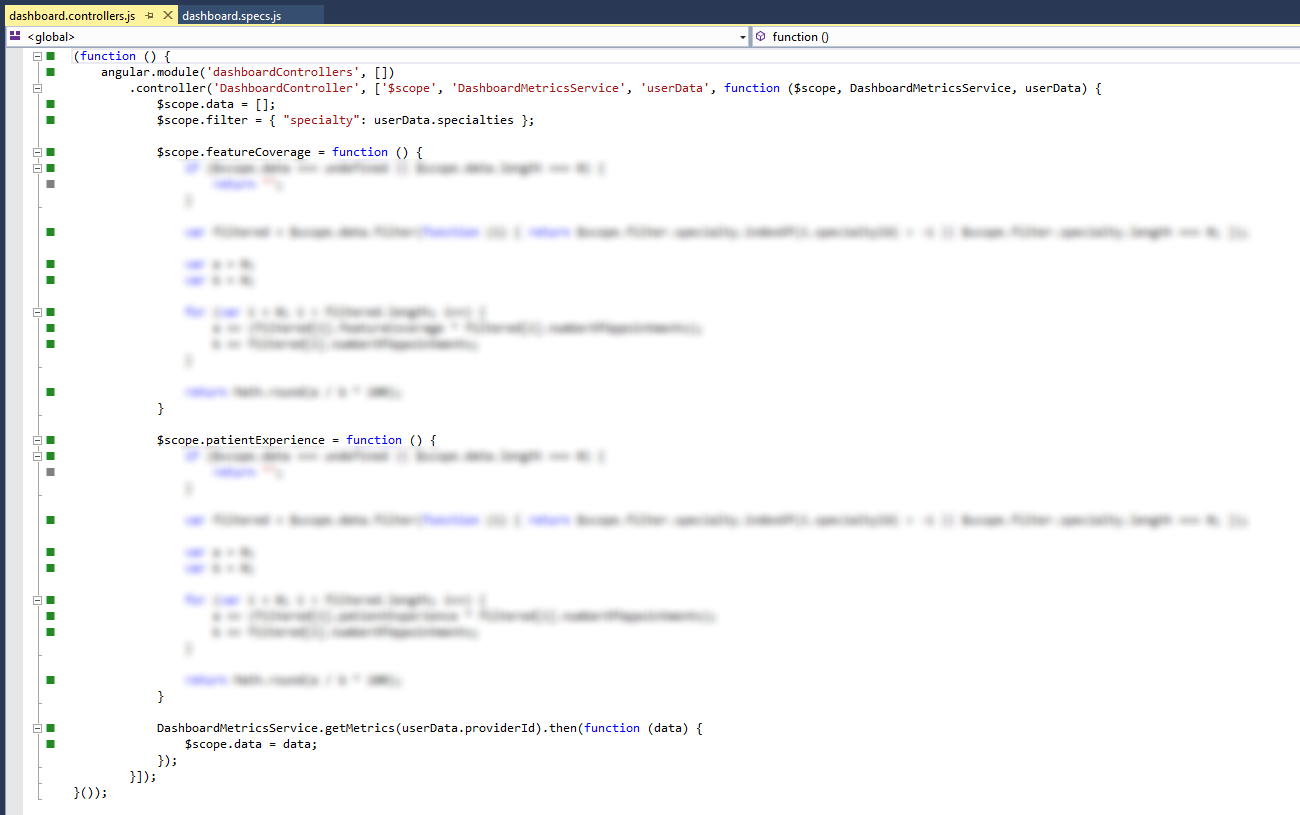
Task: Click green coverage marker beside angular.module line
Action: (x=51, y=72)
